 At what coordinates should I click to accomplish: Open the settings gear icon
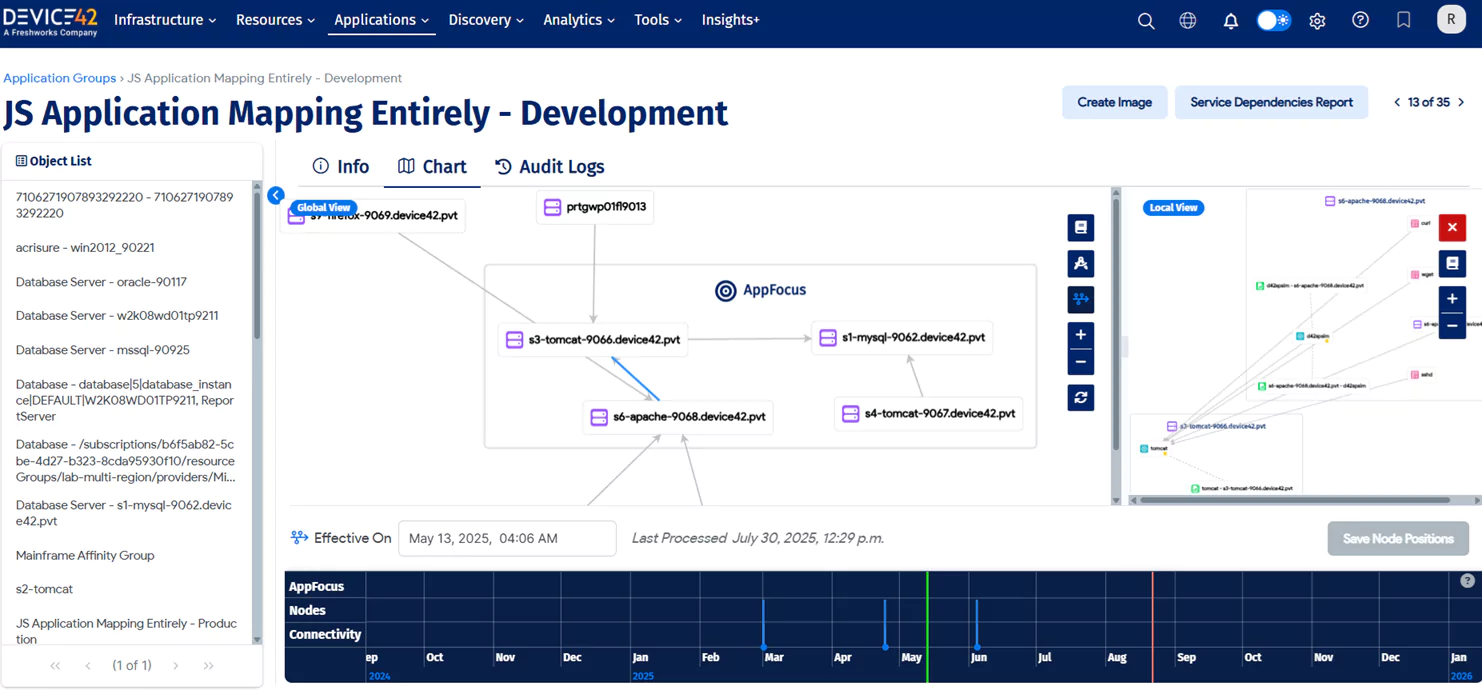click(1317, 21)
